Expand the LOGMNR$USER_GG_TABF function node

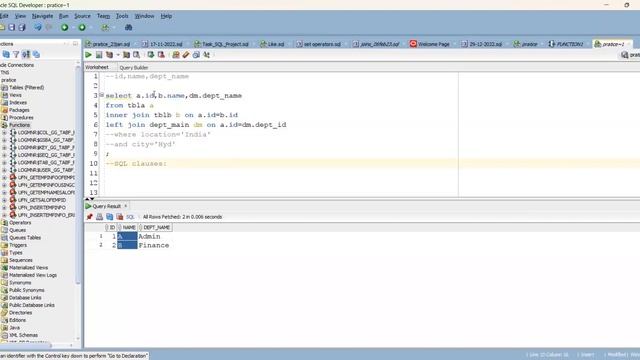coord(4,170)
